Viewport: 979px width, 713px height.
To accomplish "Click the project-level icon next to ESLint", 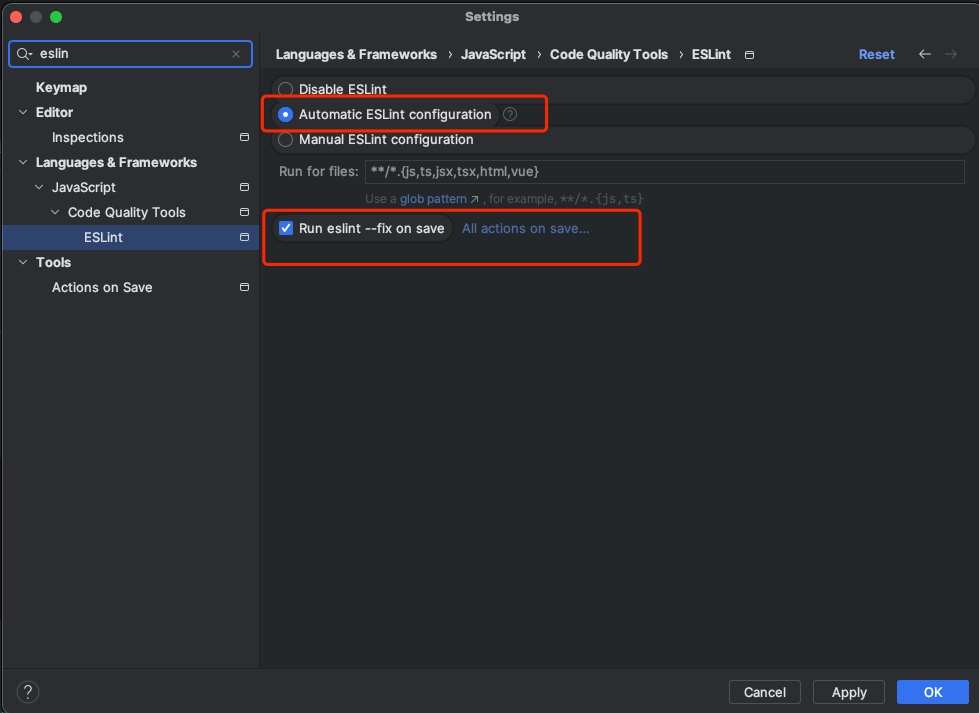I will click(x=243, y=237).
